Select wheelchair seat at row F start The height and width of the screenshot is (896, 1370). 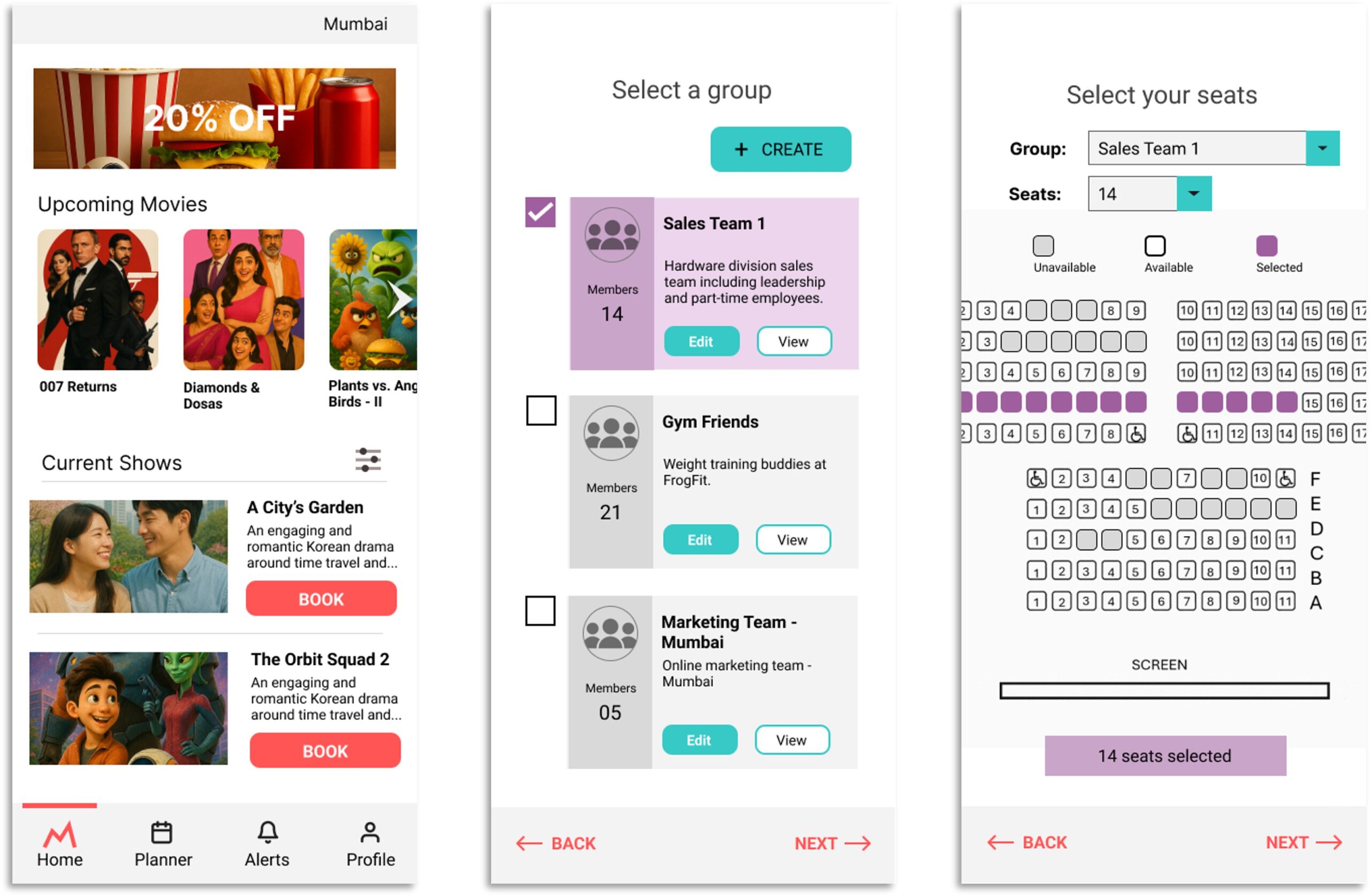coord(1036,478)
